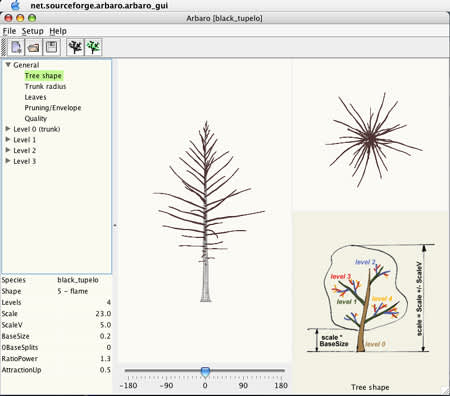The image size is (450, 396).
Task: Click the window resize grip corner
Action: point(445,390)
